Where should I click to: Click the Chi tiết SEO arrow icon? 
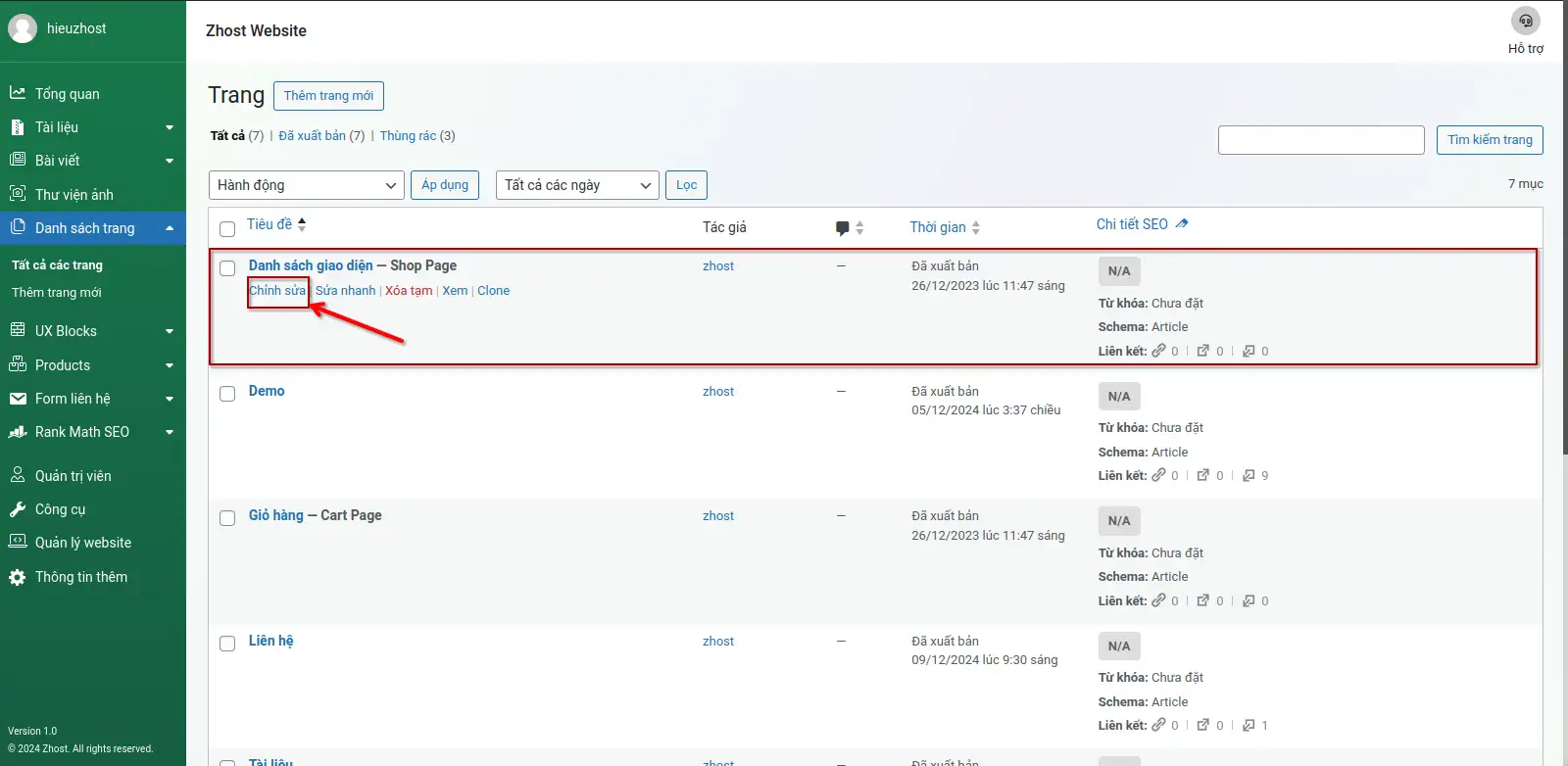(1182, 224)
